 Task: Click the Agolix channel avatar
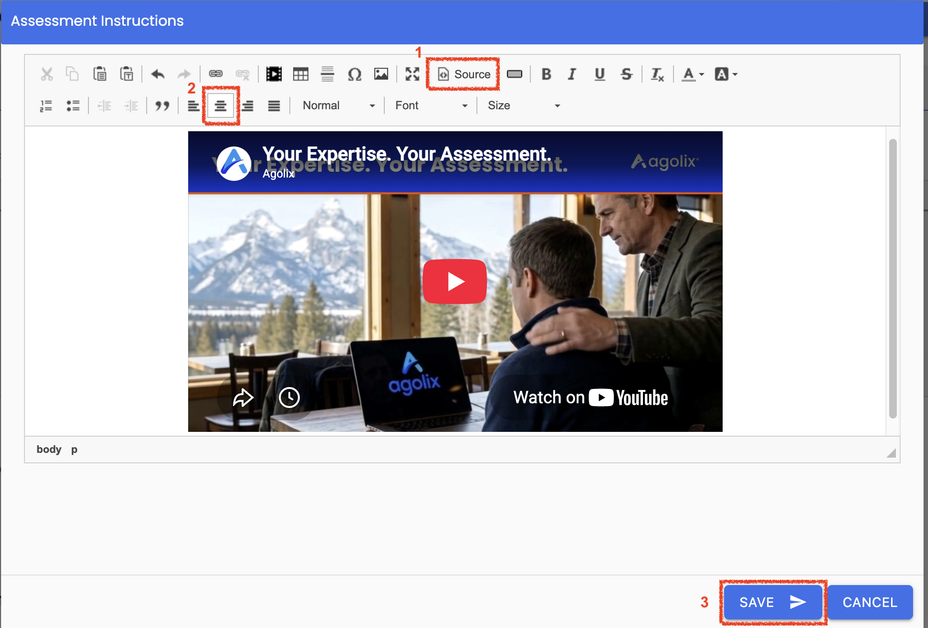234,163
